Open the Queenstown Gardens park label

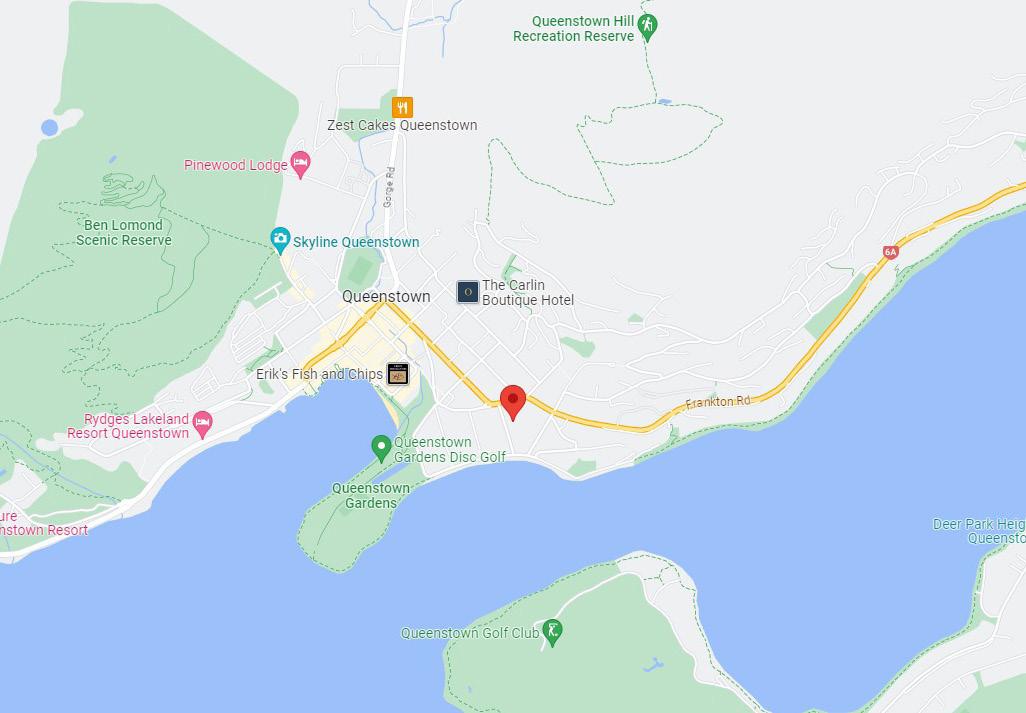[x=371, y=495]
